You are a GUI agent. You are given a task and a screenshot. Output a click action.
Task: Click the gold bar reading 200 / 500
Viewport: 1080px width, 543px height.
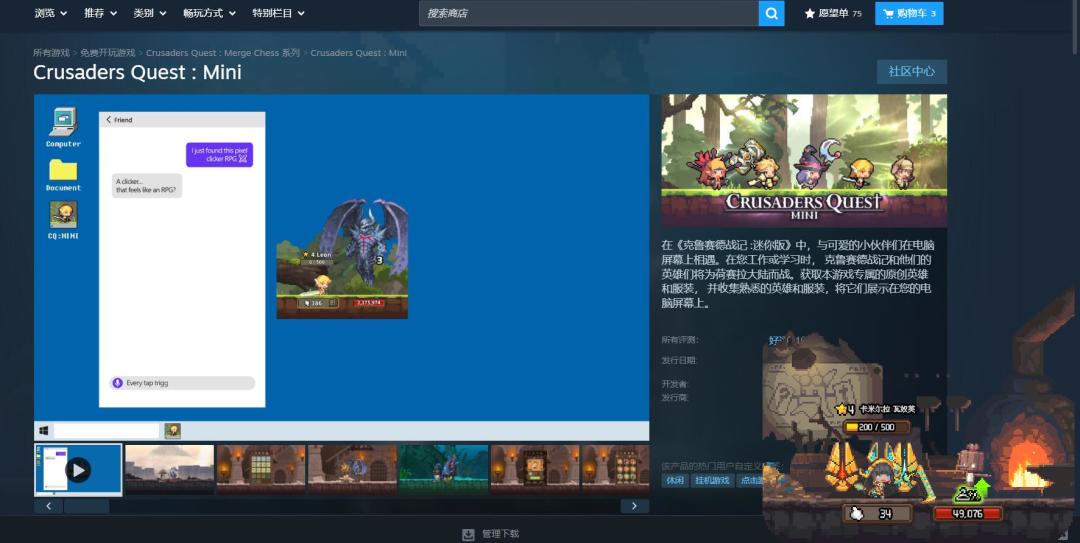877,427
